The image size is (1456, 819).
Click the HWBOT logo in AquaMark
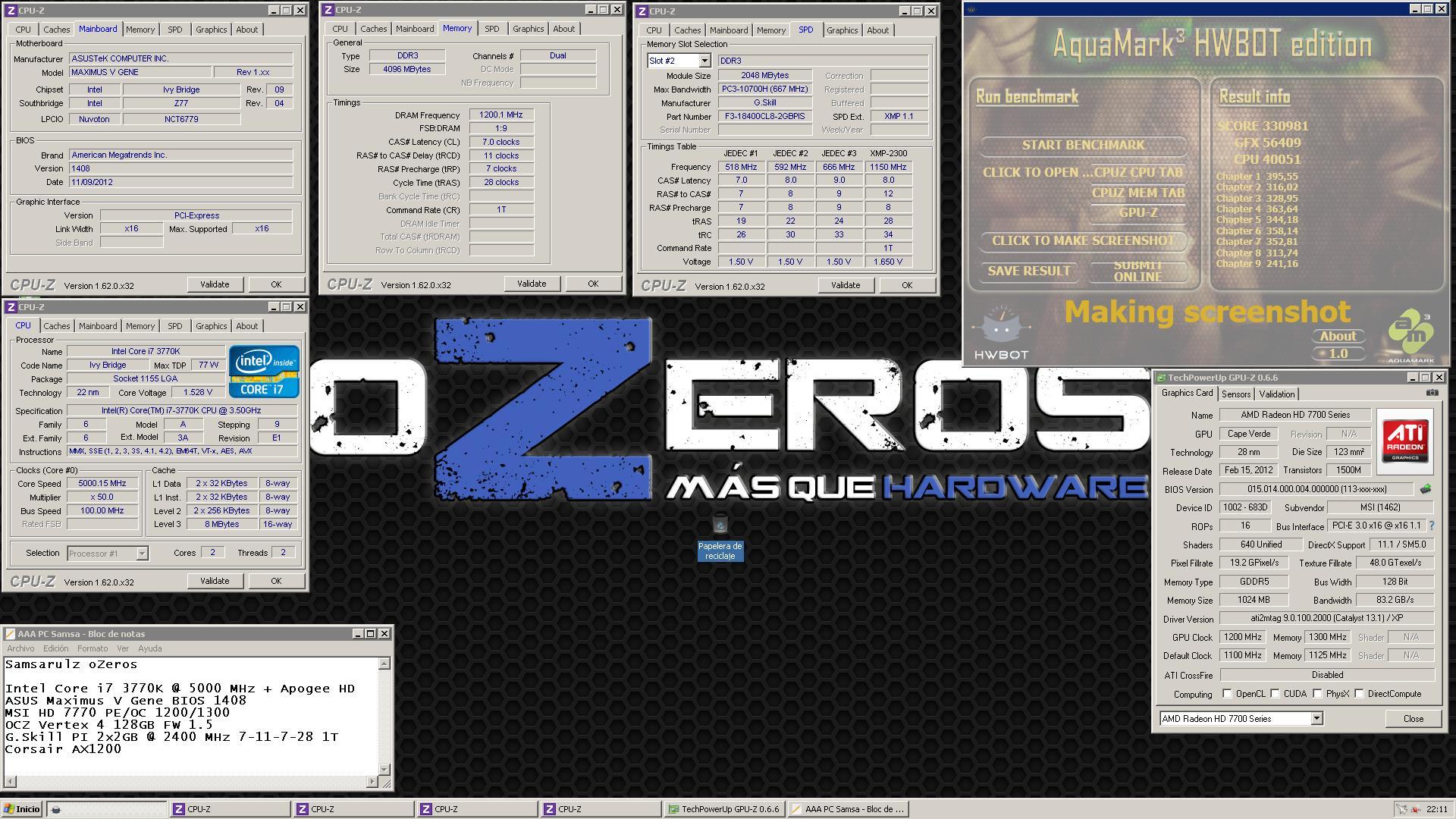point(1001,334)
